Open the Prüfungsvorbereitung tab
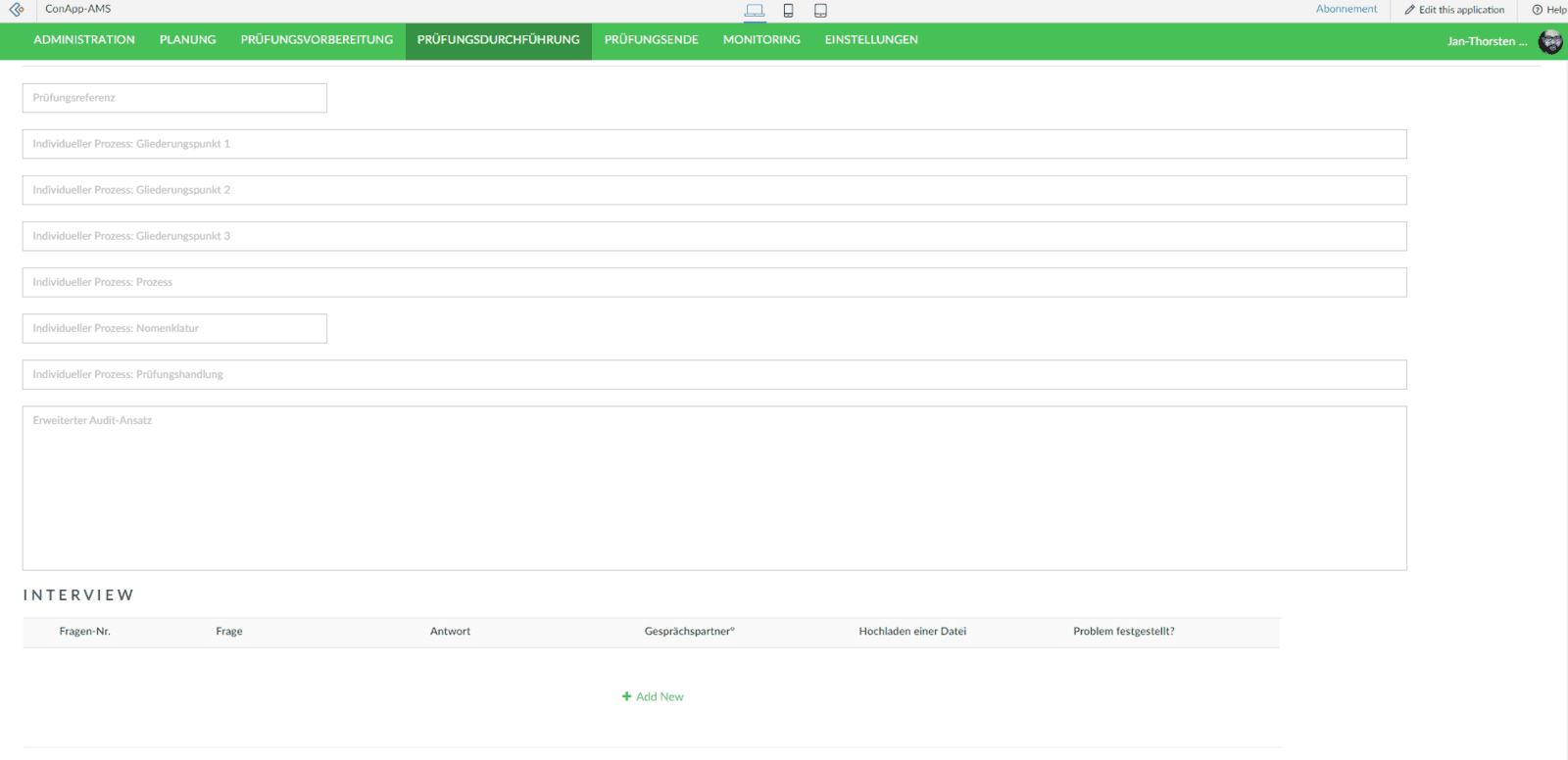Image resolution: width=1568 pixels, height=760 pixels. coord(317,40)
